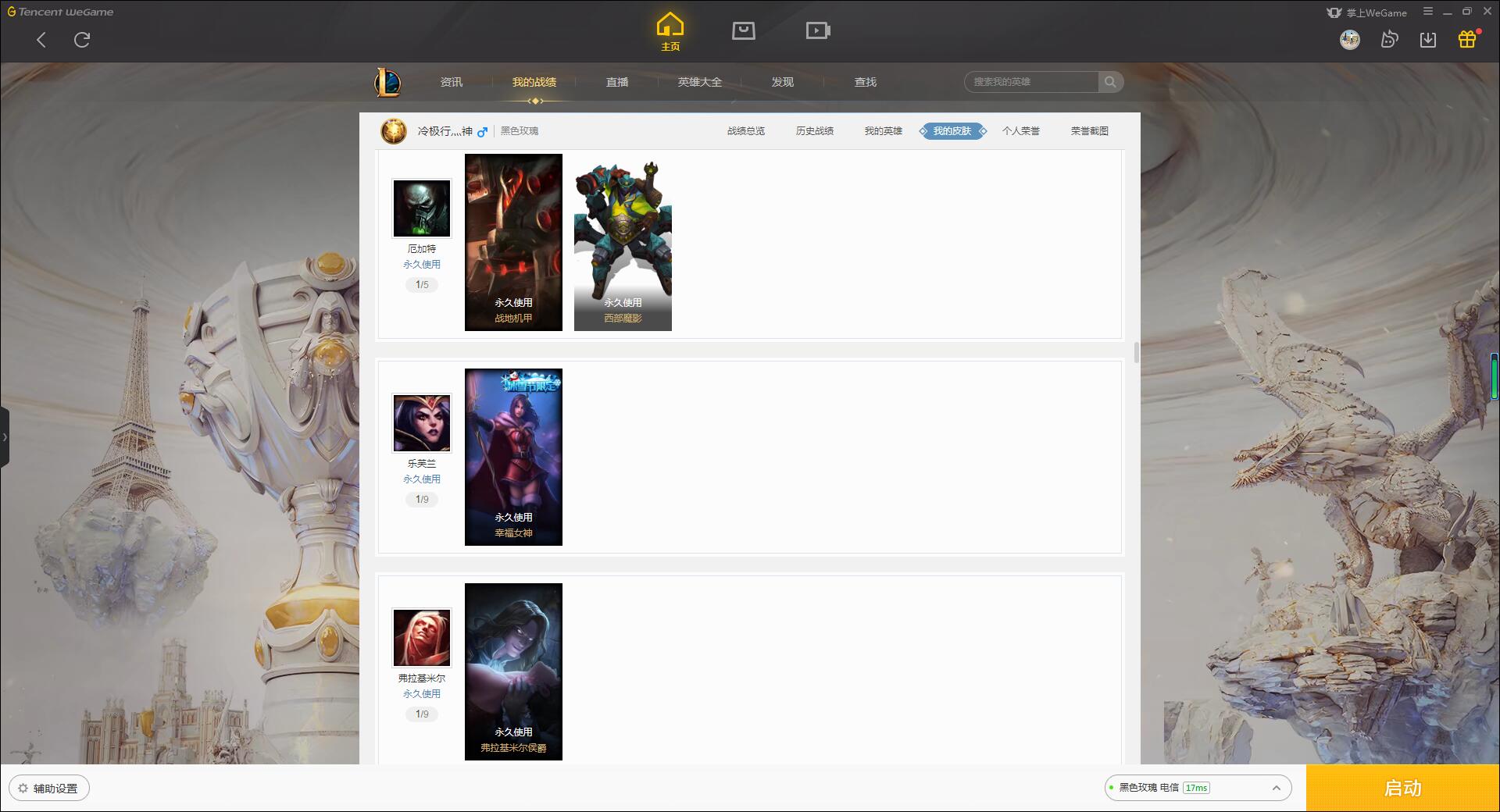
Task: Open the 幸福女神 skin card
Action: 513,457
